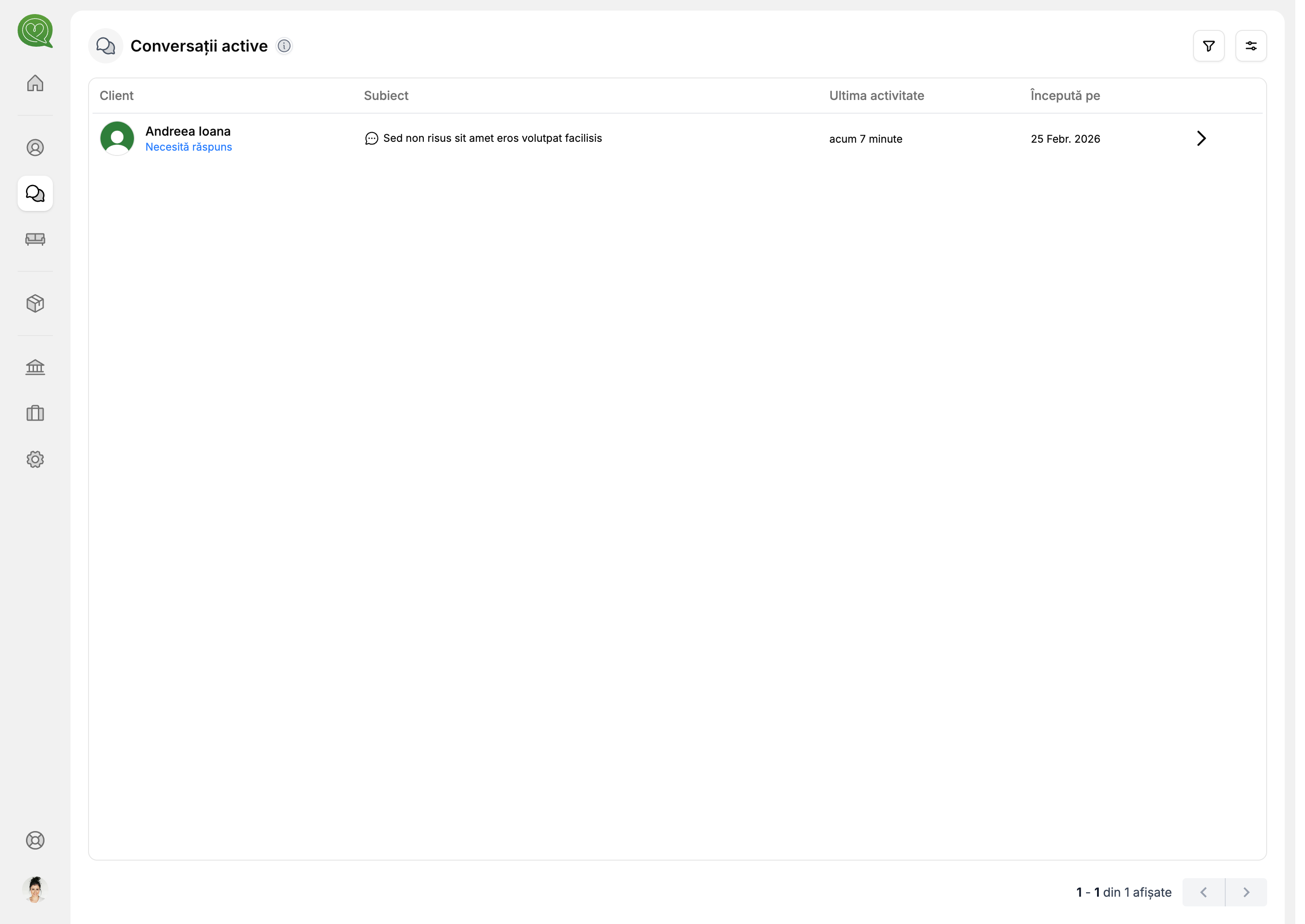Click the logged-in user avatar photo
Viewport: 1305px width, 924px height.
tap(35, 889)
